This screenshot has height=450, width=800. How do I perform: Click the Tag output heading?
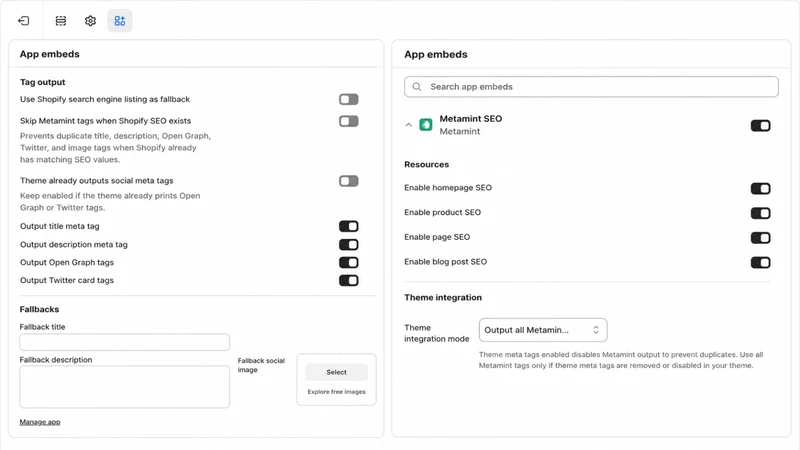coord(42,82)
